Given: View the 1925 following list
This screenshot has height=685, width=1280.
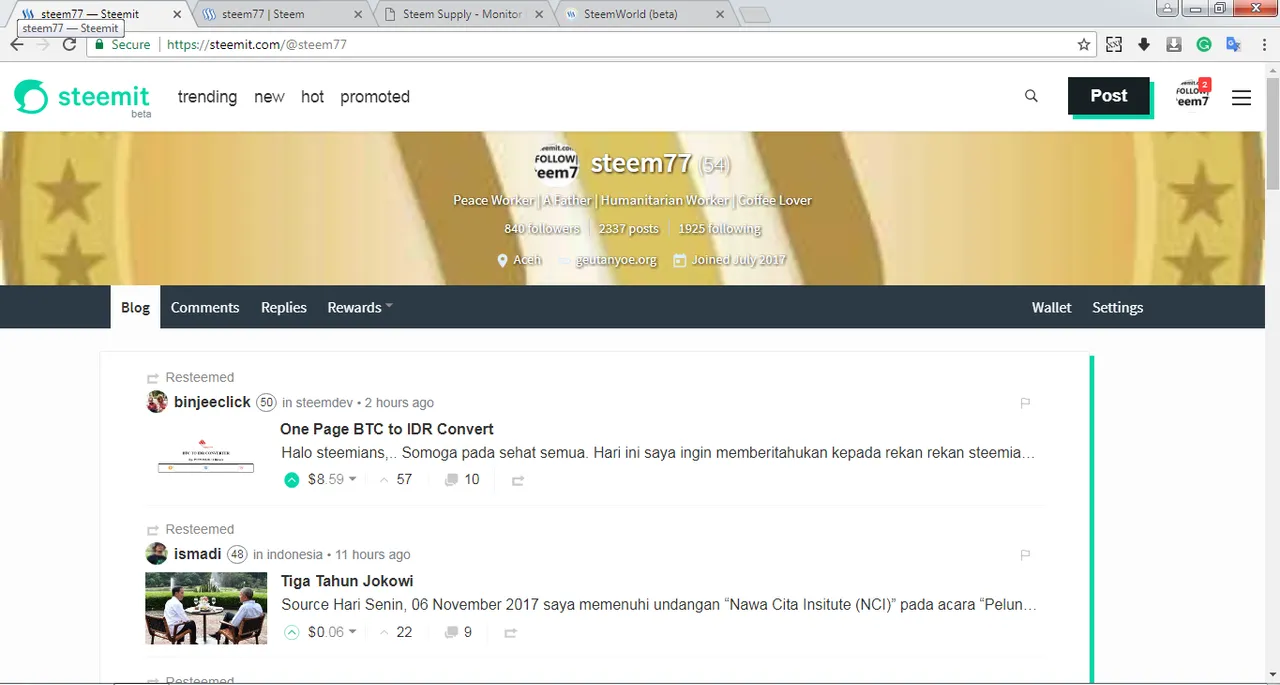Looking at the screenshot, I should coord(719,229).
